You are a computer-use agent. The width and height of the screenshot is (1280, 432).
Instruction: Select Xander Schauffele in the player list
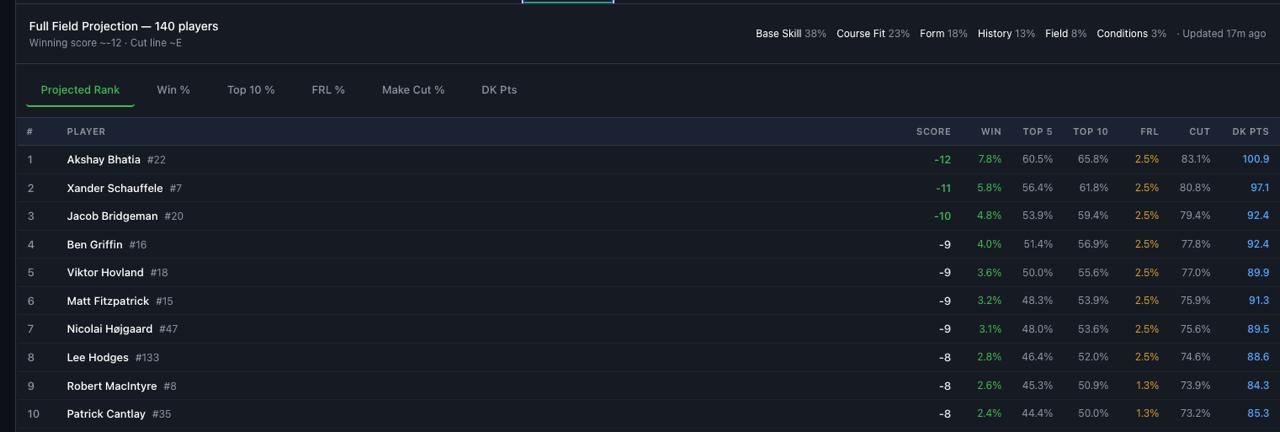coord(114,188)
